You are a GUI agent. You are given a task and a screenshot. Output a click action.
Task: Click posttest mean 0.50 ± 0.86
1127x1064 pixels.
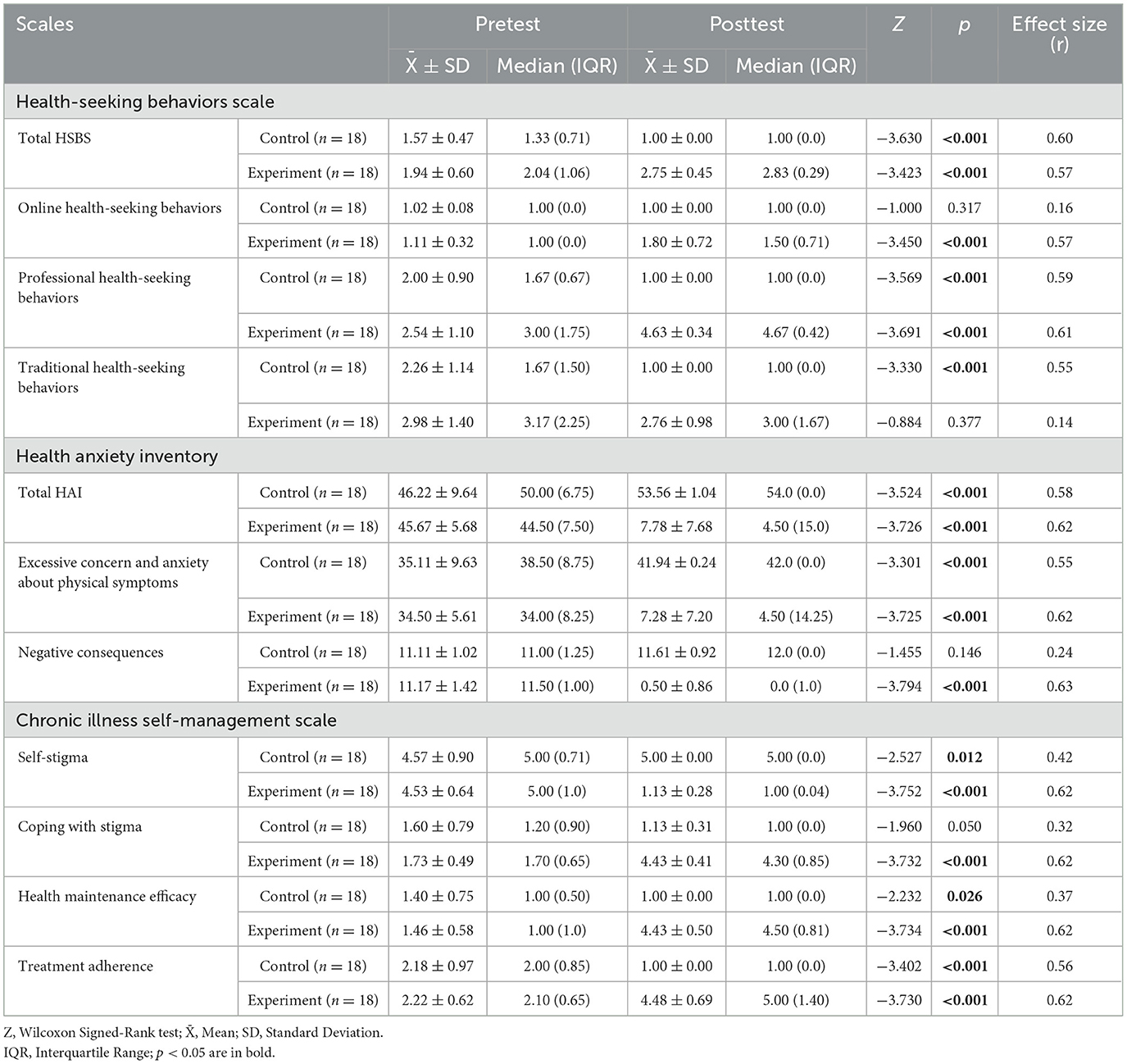tap(677, 687)
